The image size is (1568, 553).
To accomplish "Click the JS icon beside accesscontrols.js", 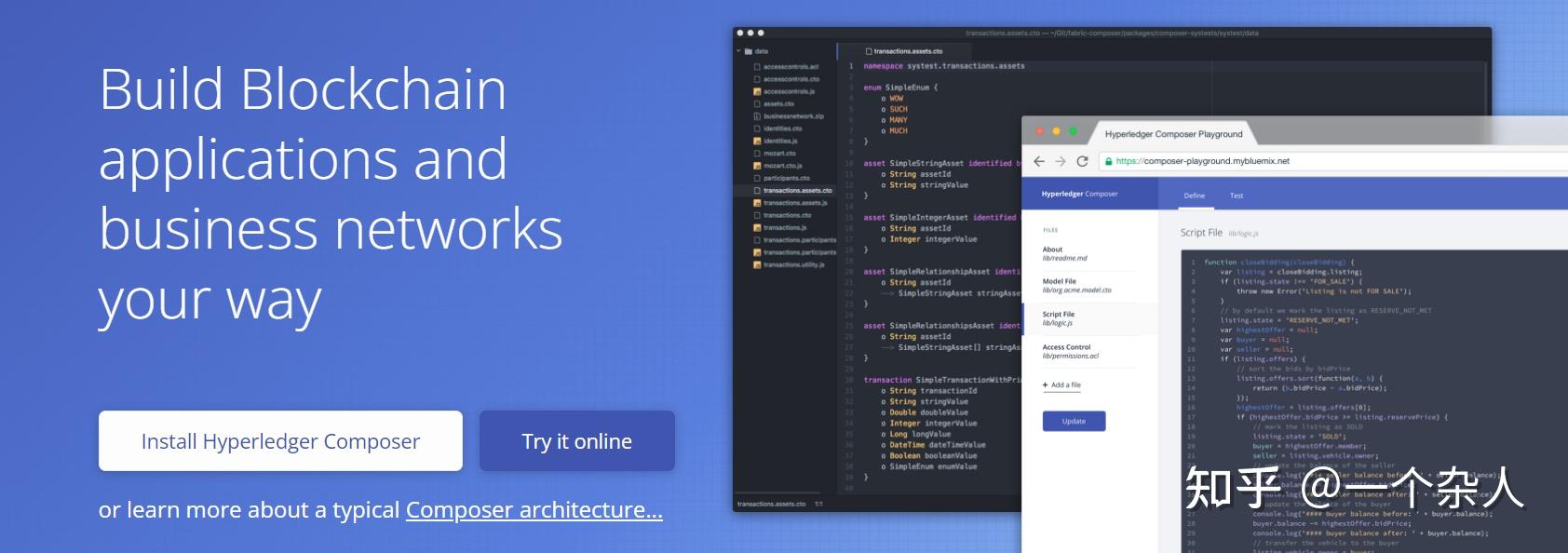I will click(757, 91).
